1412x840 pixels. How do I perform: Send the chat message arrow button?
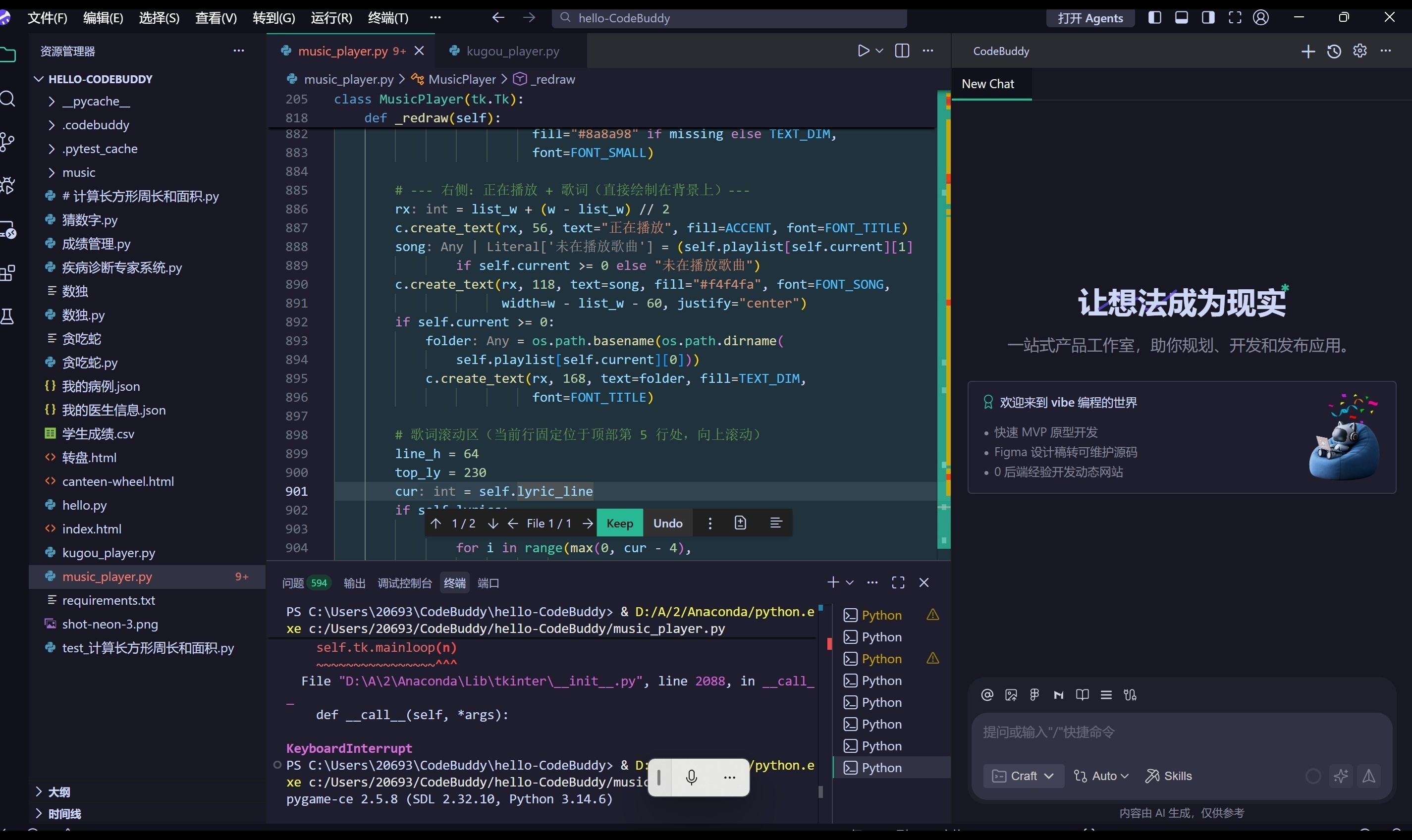coord(1369,776)
